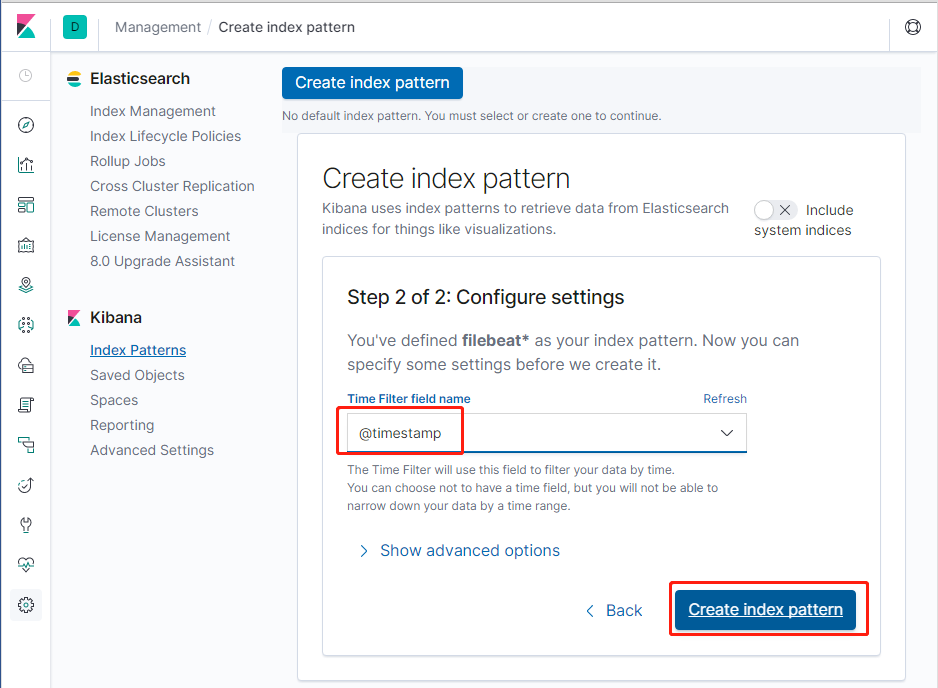Screen dimensions: 938x688
Task: Click Refresh link for time fields
Action: [x=724, y=399]
